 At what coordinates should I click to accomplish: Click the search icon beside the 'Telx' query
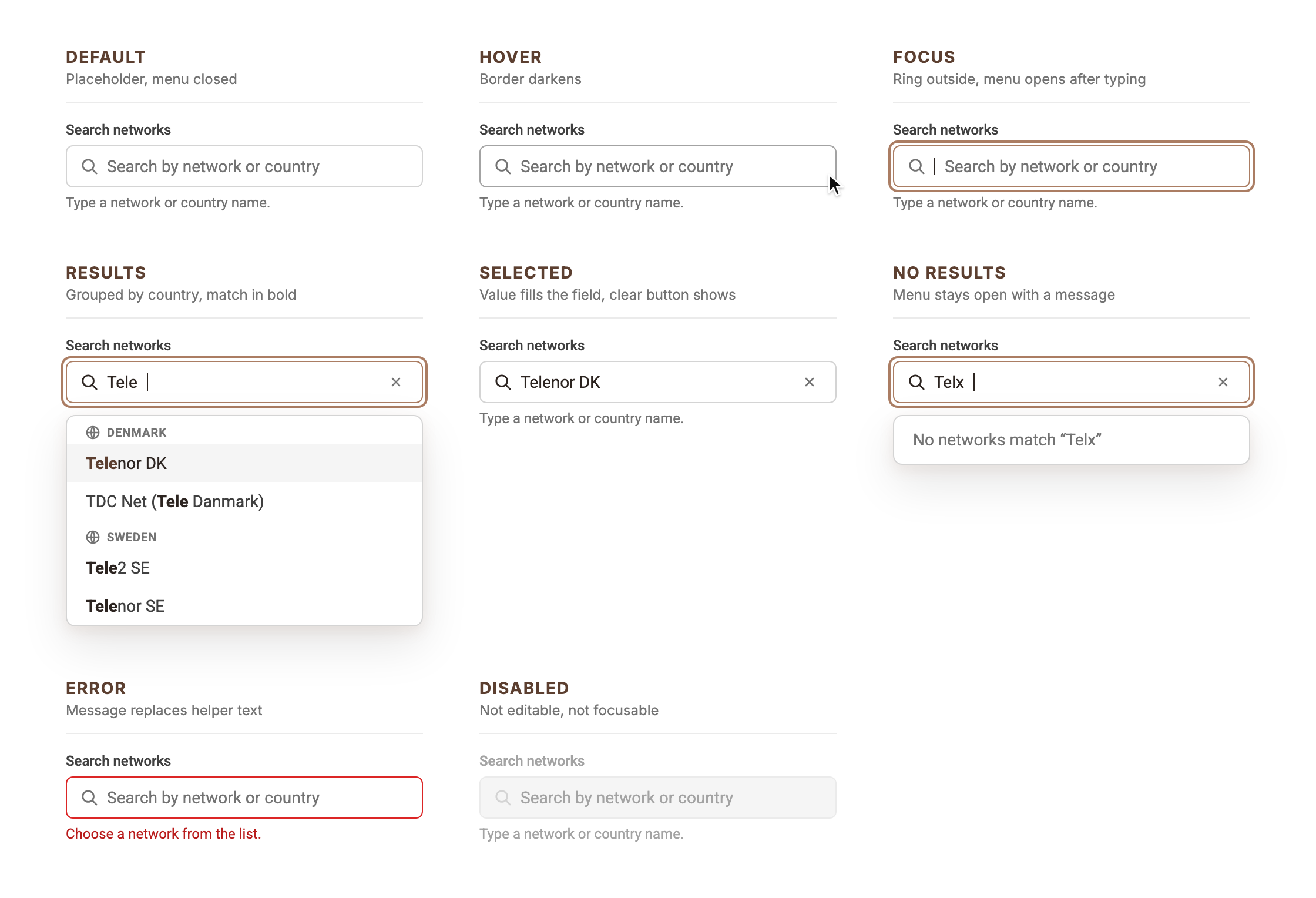[916, 382]
